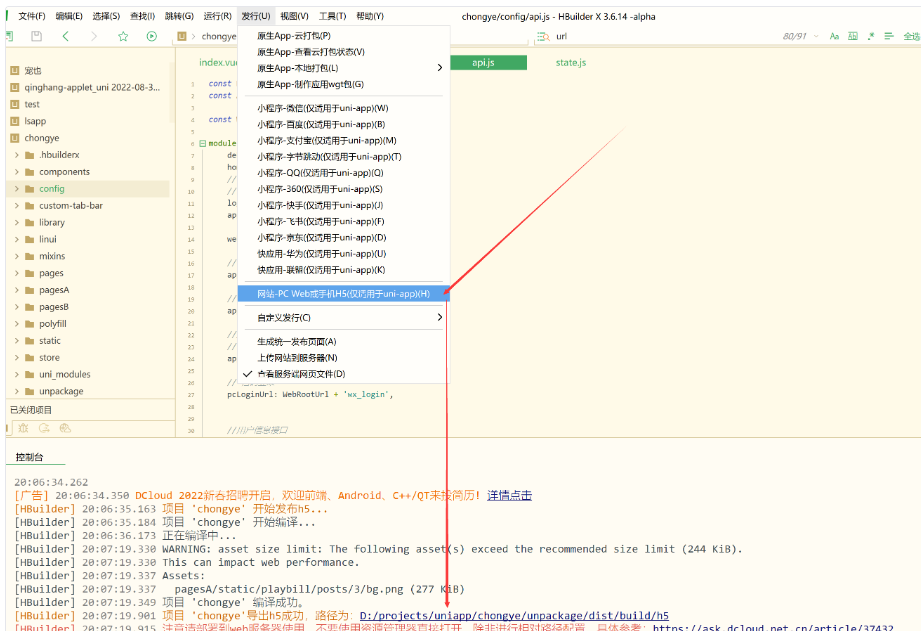Screen dimensions: 921x631
Task: Open the exported h5 build path link
Action: point(514,616)
